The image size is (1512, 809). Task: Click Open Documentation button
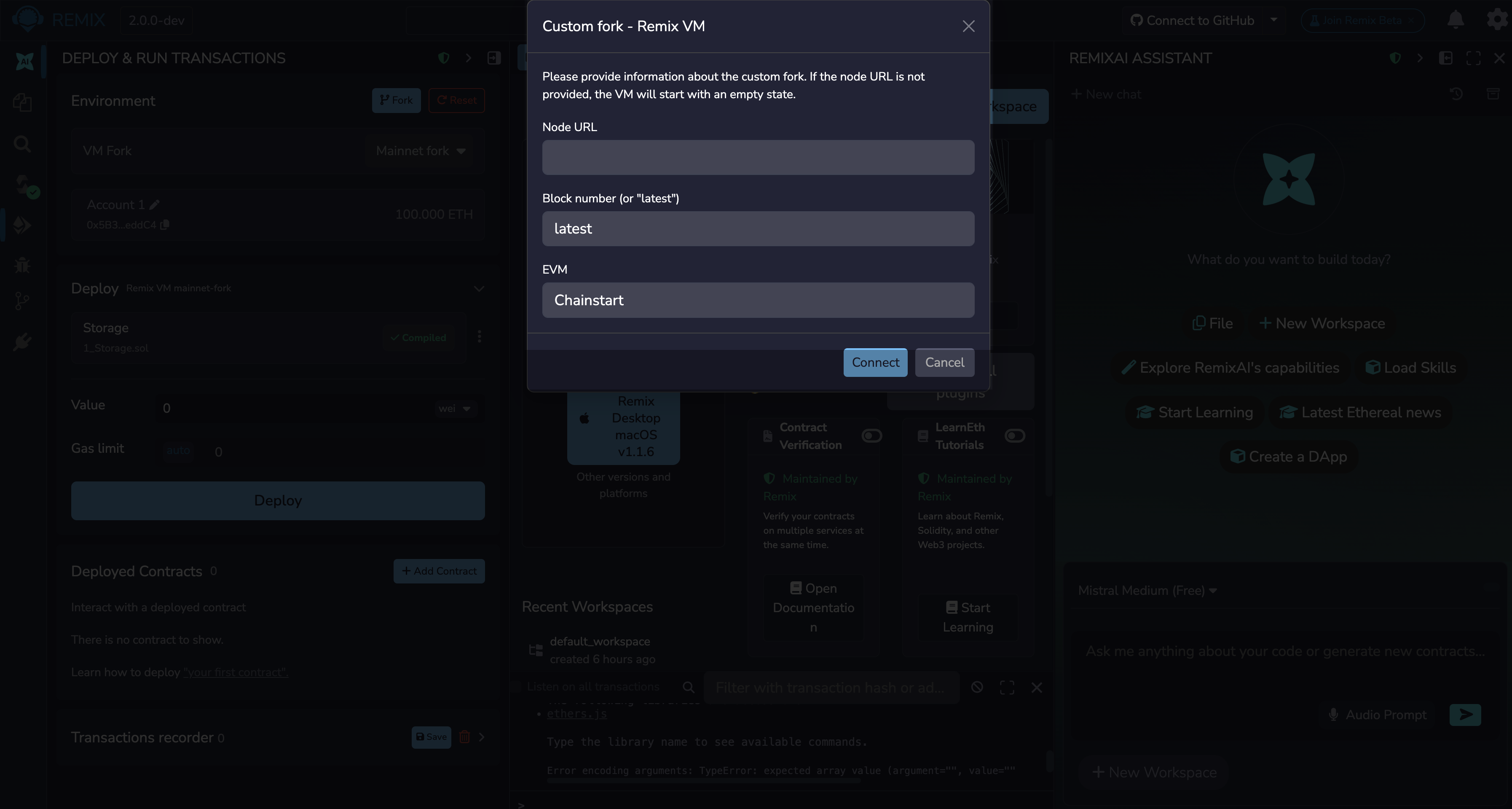pos(813,607)
